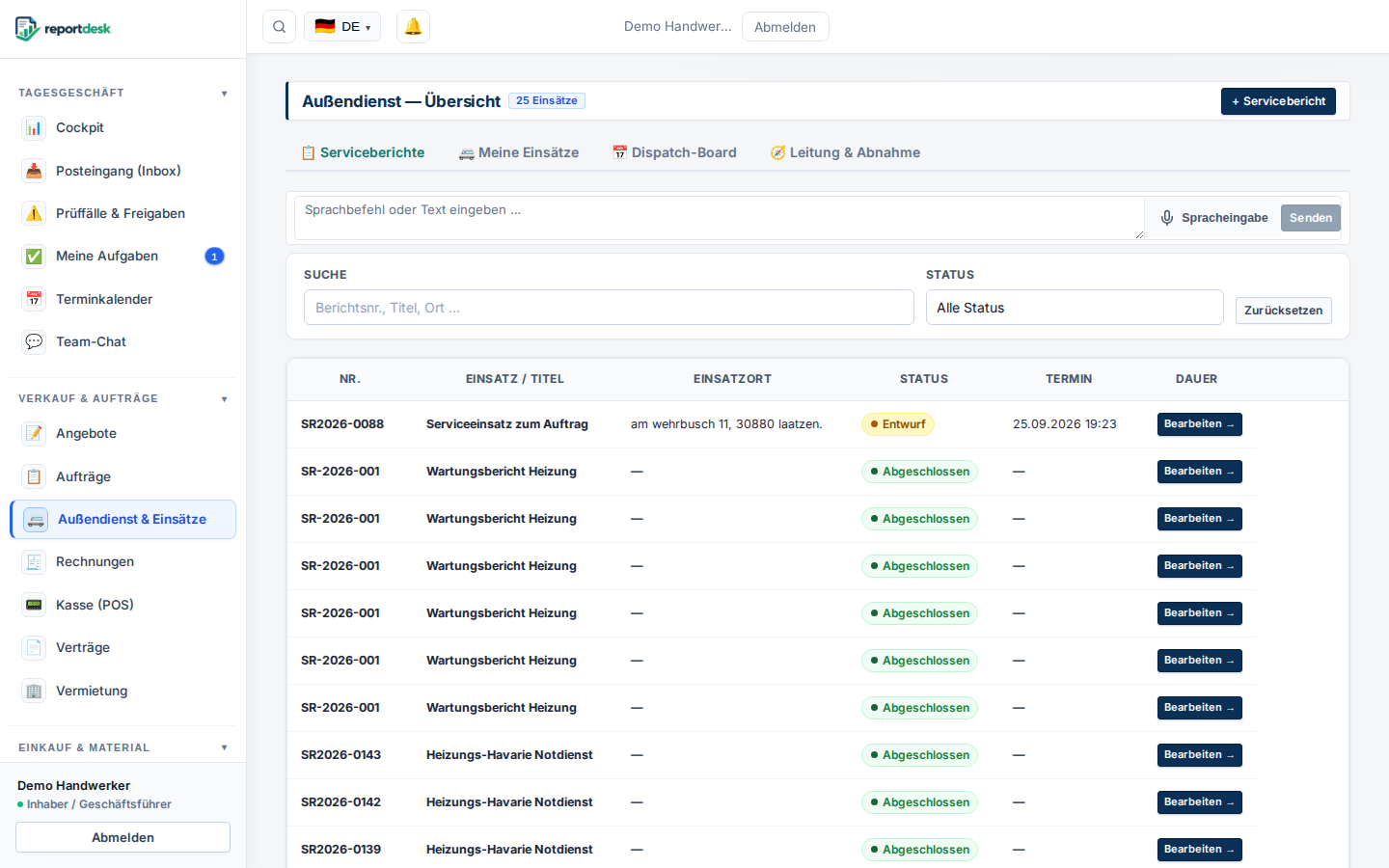The width and height of the screenshot is (1389, 868).
Task: Click the Meine Aufgaben badge showing 1
Action: [x=214, y=256]
